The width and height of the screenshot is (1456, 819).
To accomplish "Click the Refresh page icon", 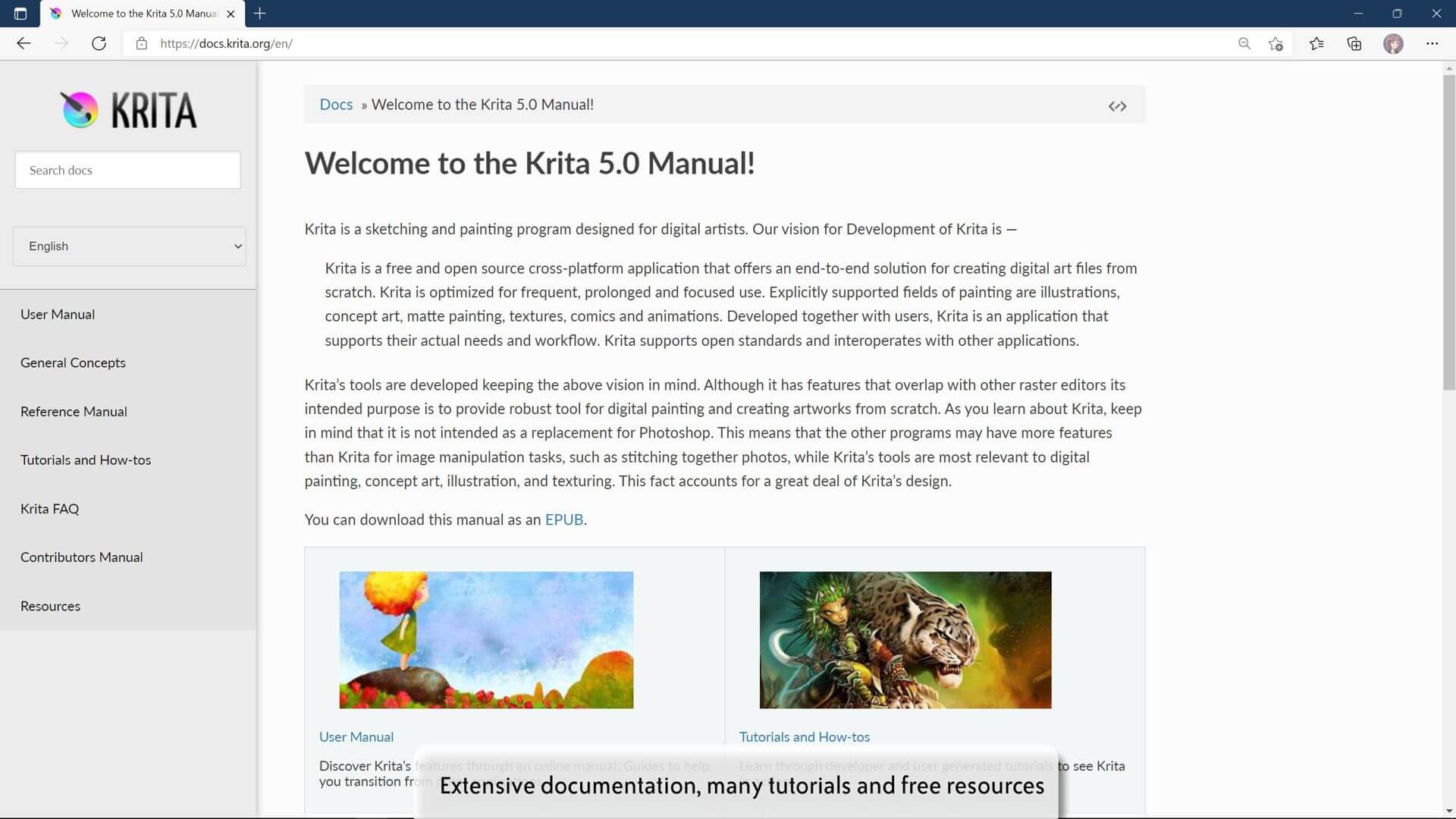I will point(99,43).
